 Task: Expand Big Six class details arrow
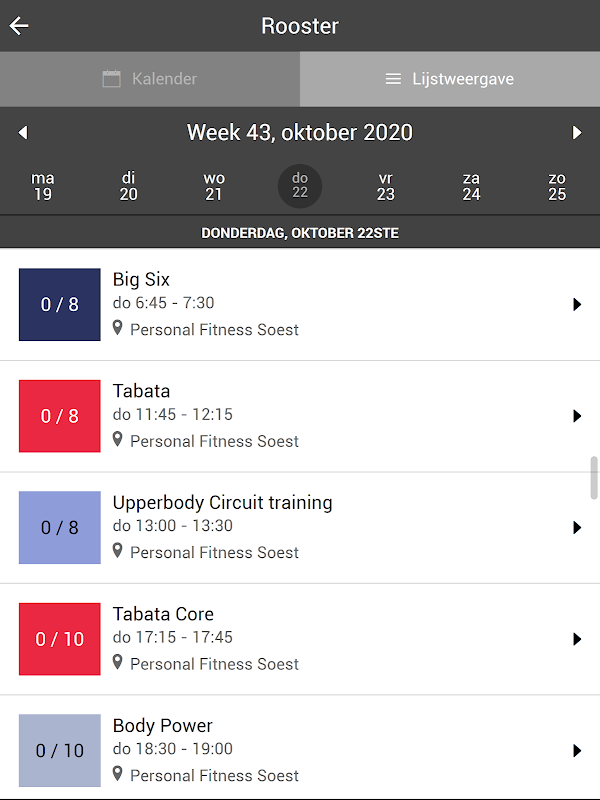tap(577, 305)
